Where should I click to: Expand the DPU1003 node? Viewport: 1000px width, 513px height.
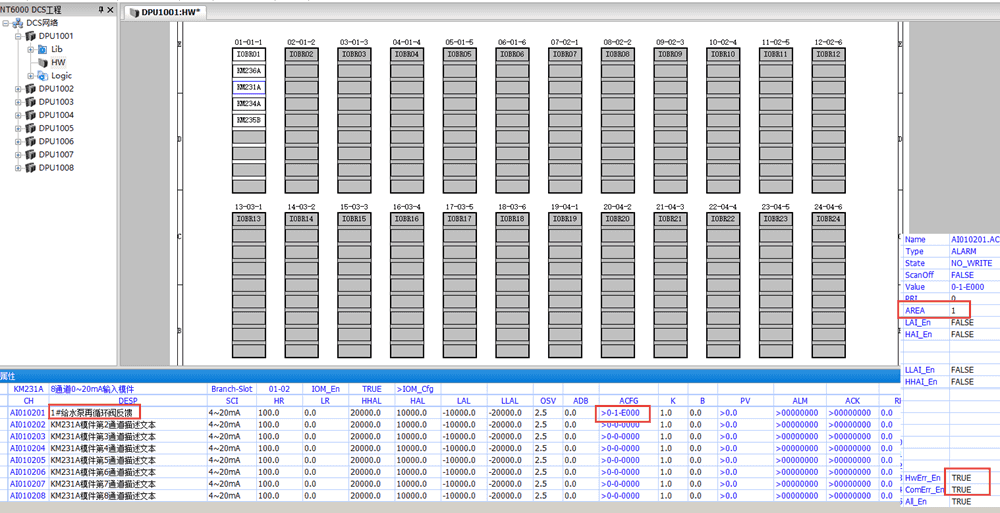click(18, 102)
